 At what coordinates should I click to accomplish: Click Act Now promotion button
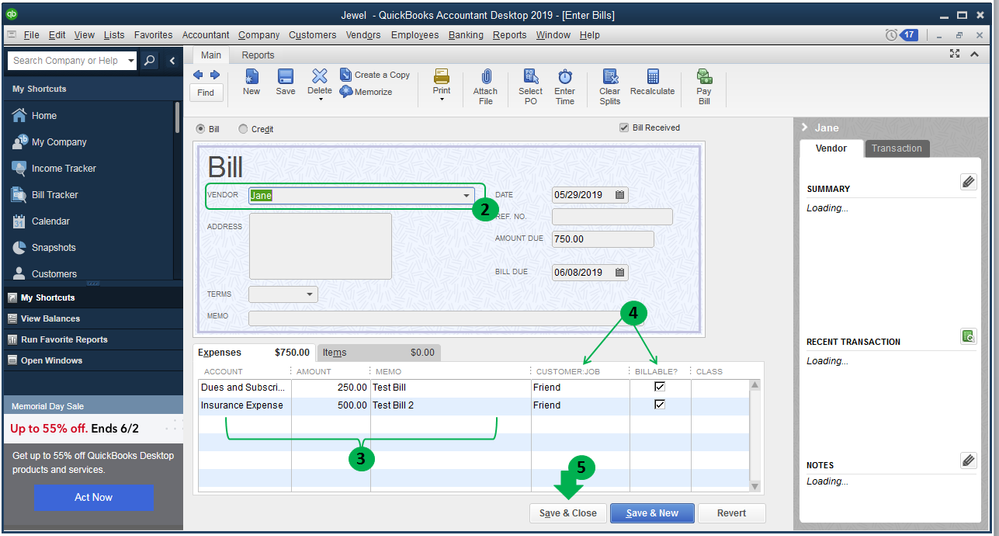point(93,497)
